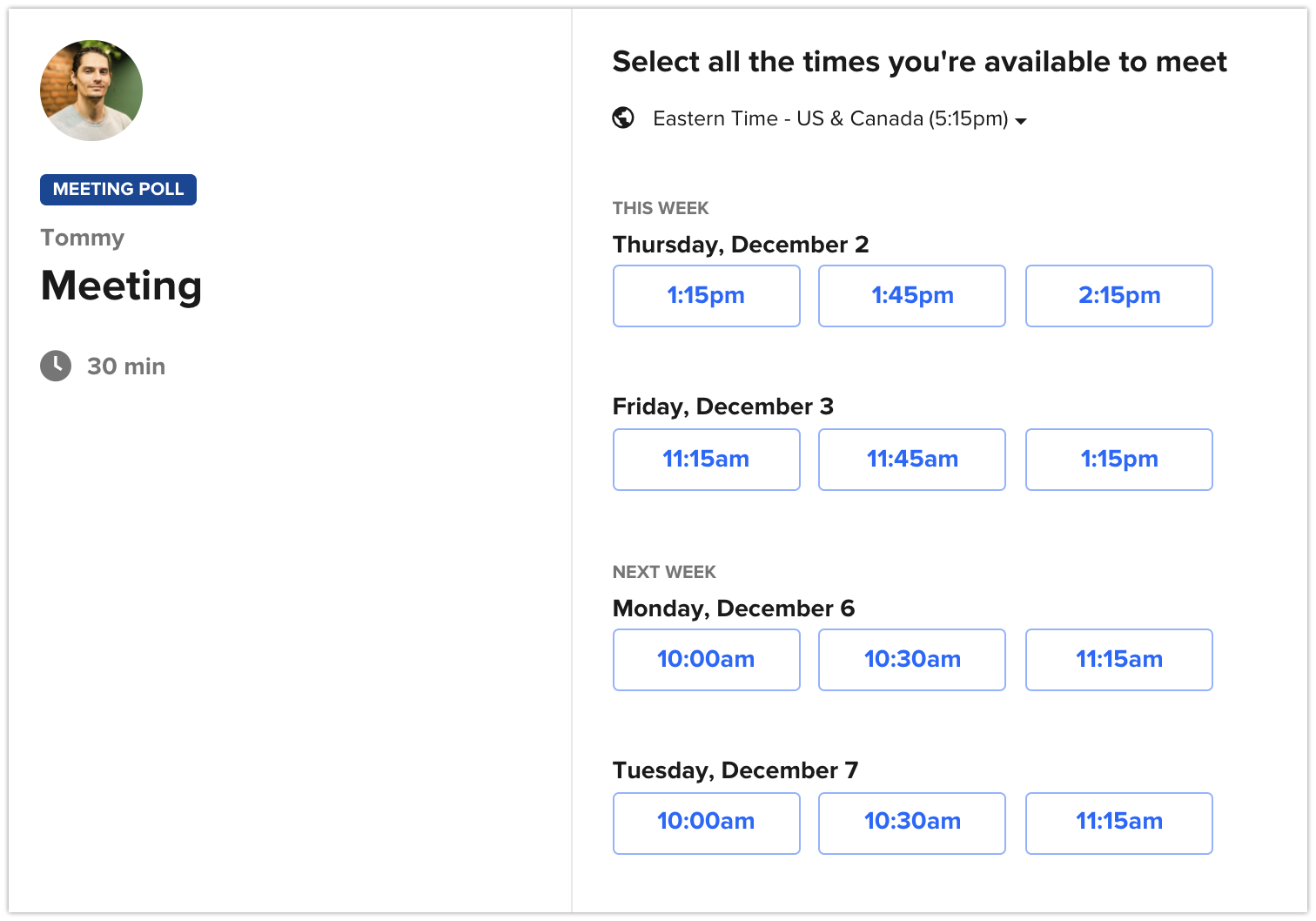Click the globe timezone icon
Viewport: 1316px width, 921px height.
[x=623, y=118]
